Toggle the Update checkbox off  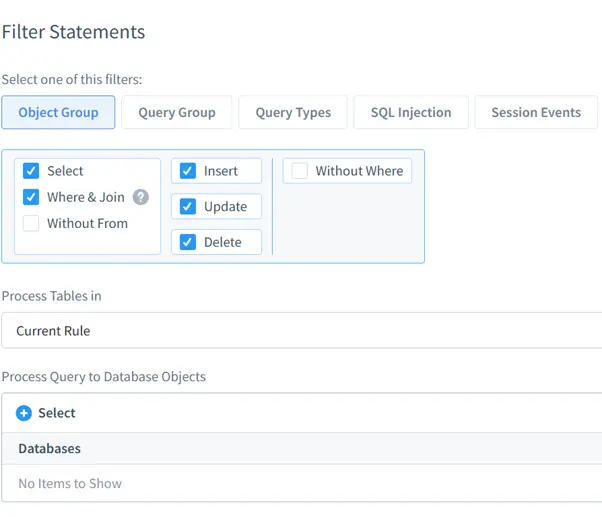pyautogui.click(x=188, y=206)
